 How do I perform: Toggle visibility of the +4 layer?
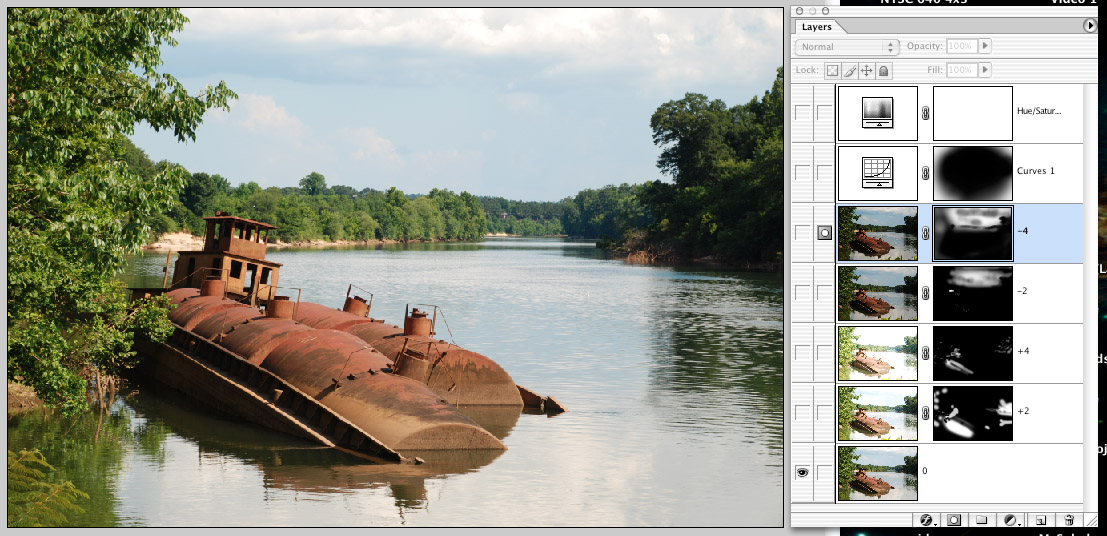[x=802, y=353]
